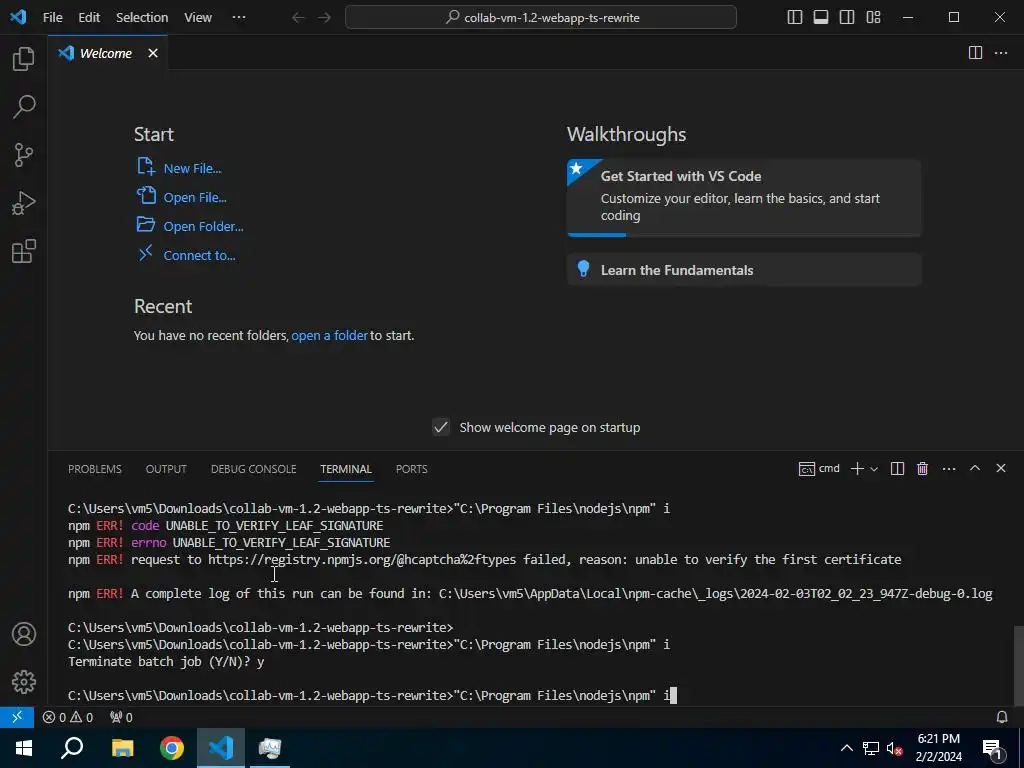Click the terminal vertical scrollbar
This screenshot has width=1024, height=768.
[1018, 664]
